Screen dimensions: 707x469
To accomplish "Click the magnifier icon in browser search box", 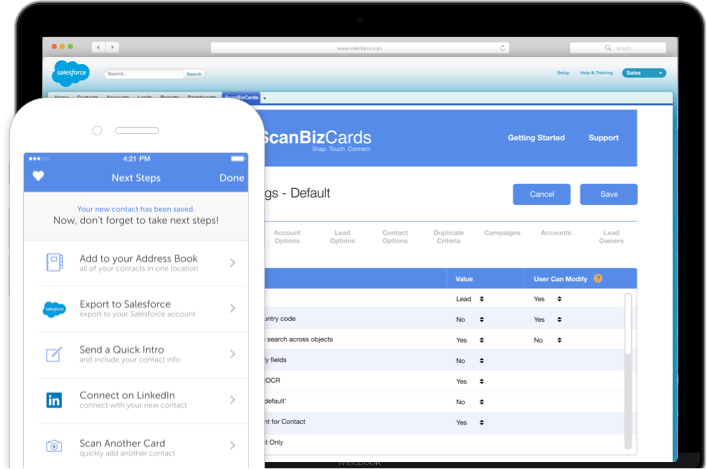I will 608,48.
